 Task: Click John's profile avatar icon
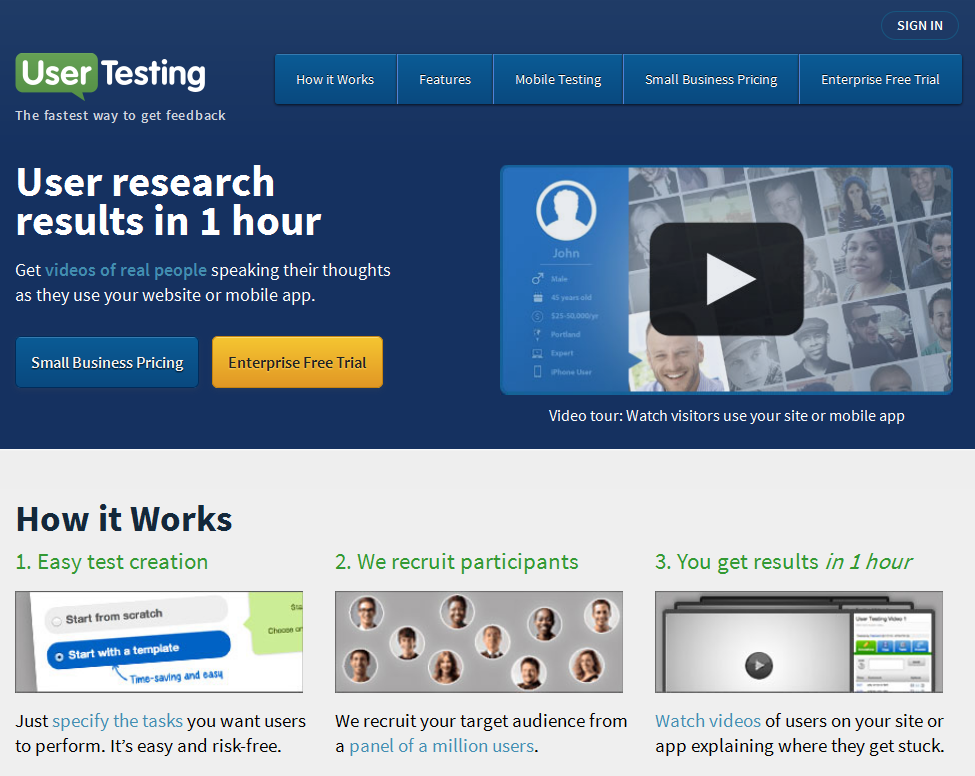click(566, 211)
